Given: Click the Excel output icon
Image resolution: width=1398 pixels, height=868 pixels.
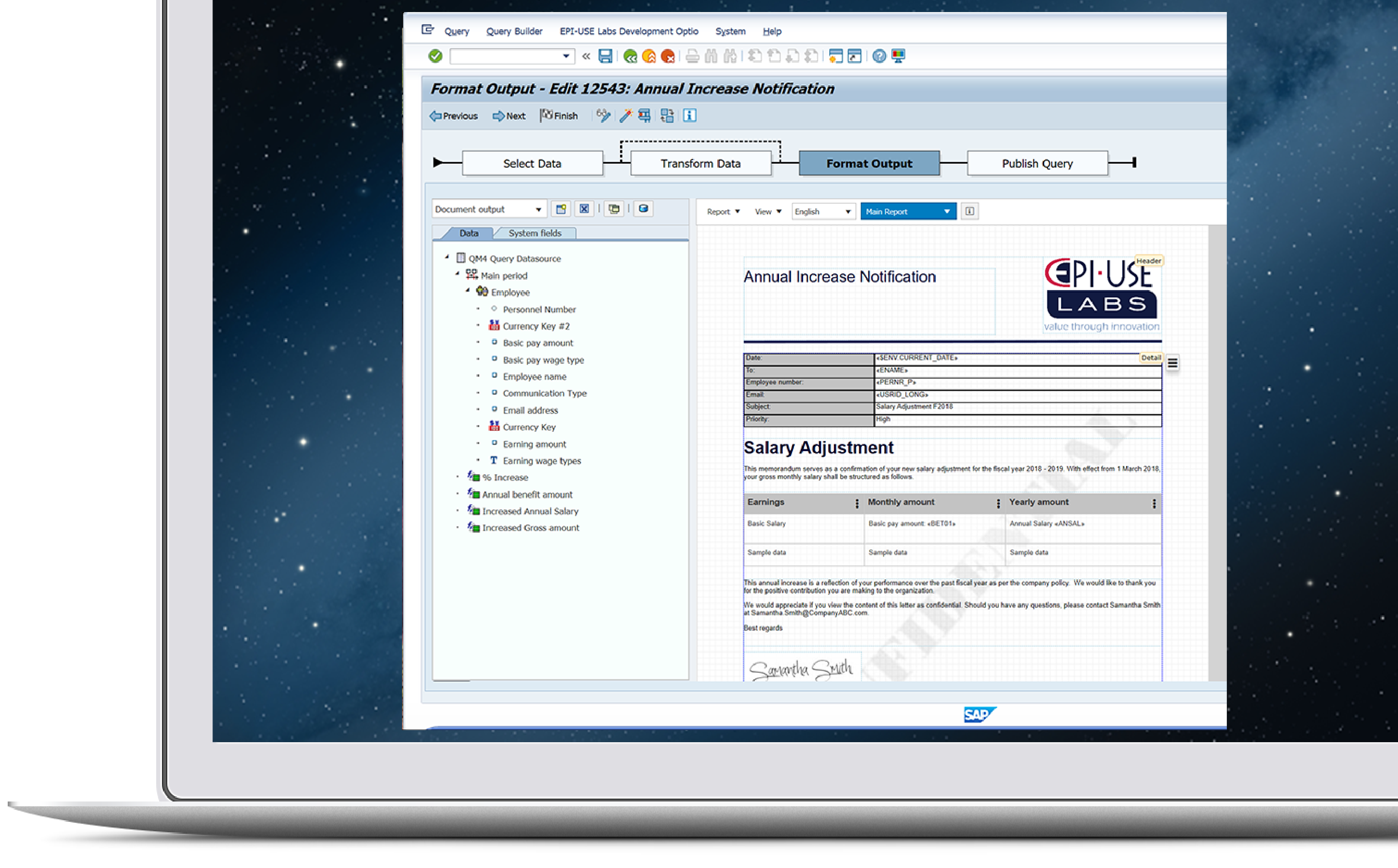Looking at the screenshot, I should tap(584, 209).
